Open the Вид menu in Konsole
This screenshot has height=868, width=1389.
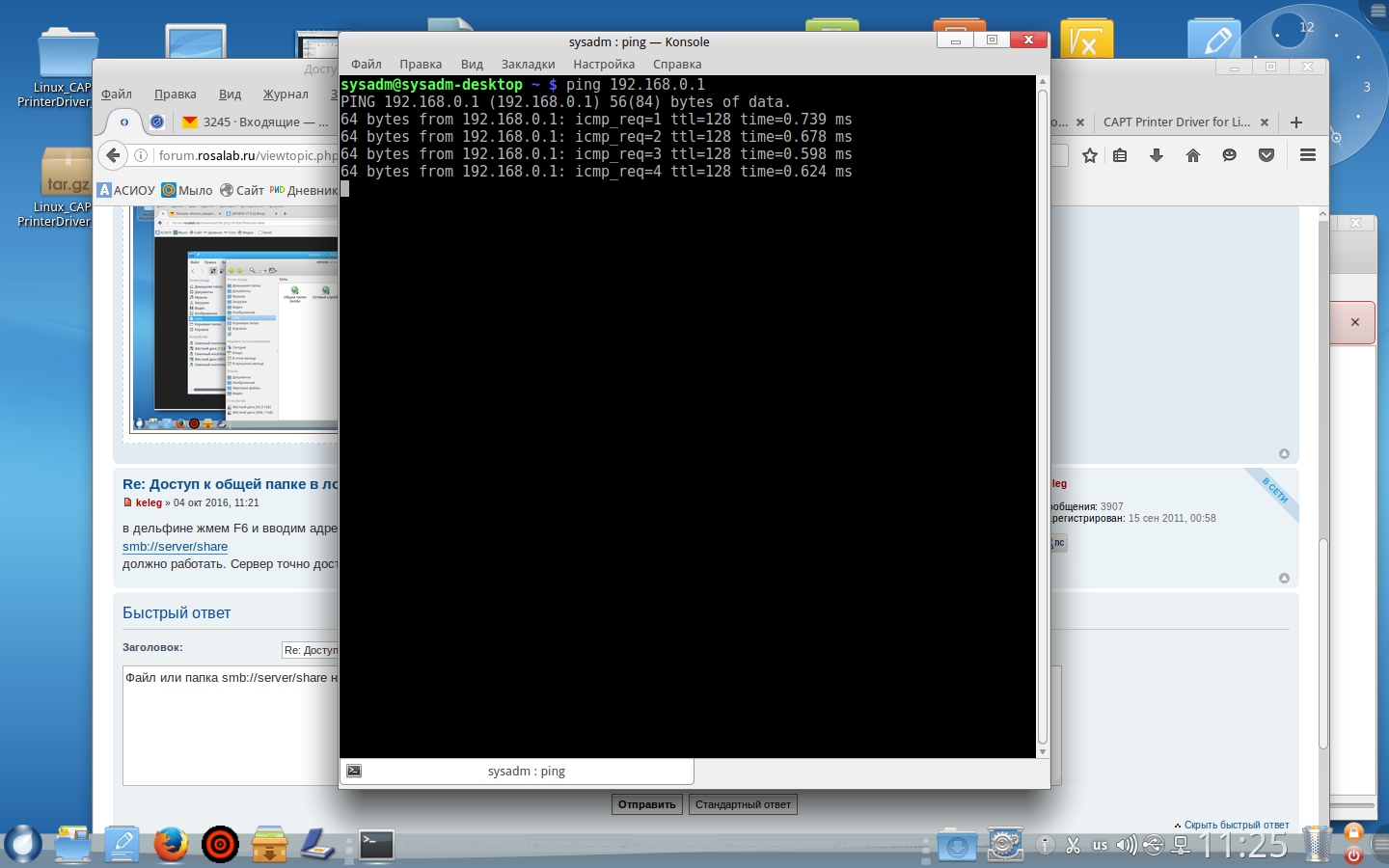coord(472,65)
